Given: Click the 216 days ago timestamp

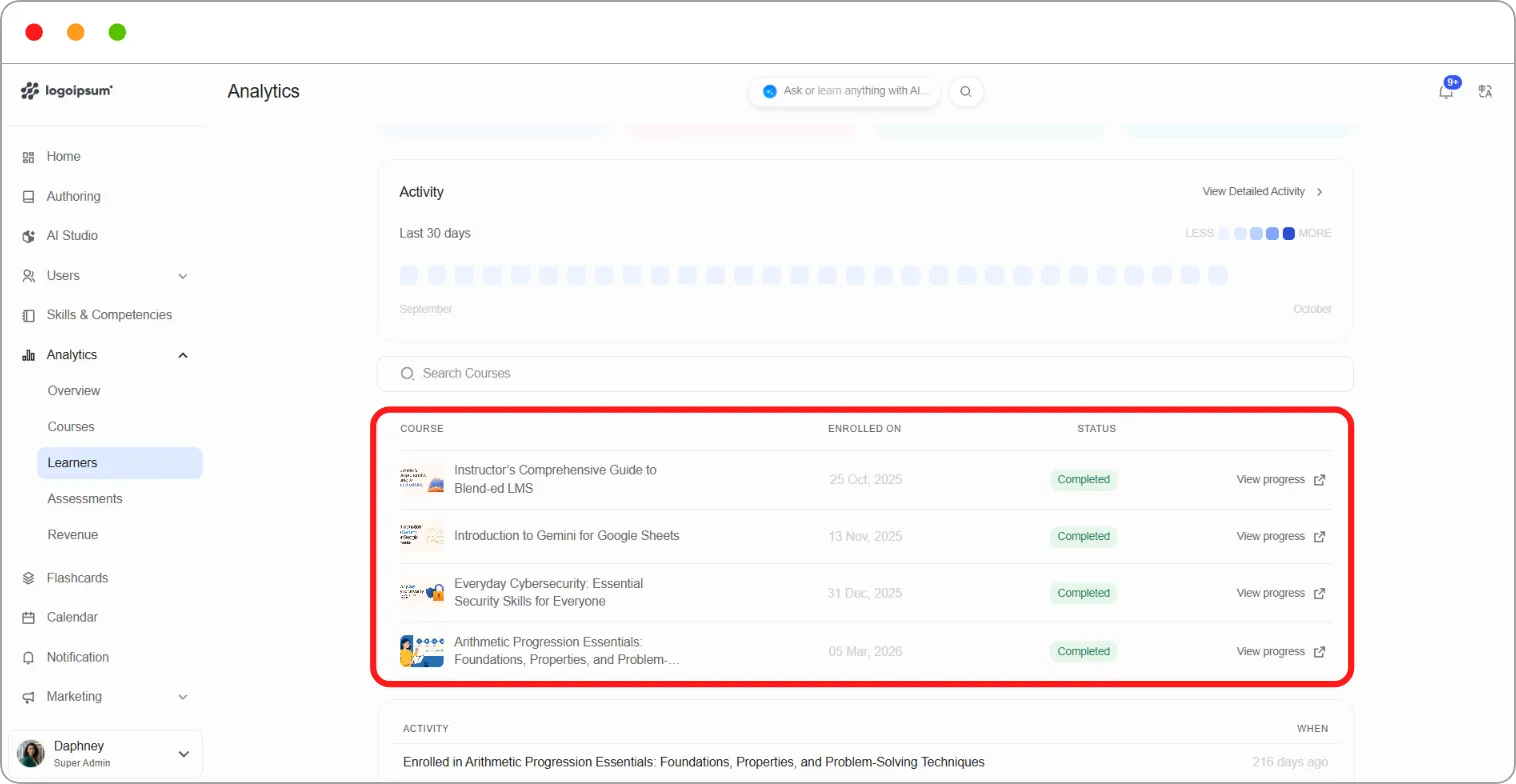Looking at the screenshot, I should pos(1290,762).
